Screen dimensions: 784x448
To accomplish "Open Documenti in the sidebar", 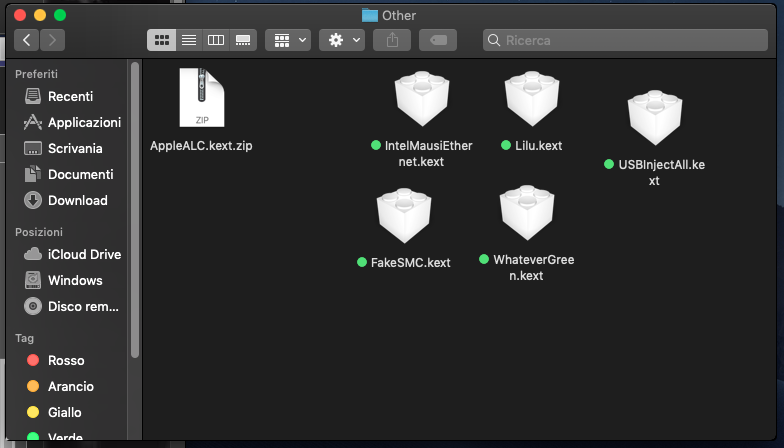I will pos(70,174).
